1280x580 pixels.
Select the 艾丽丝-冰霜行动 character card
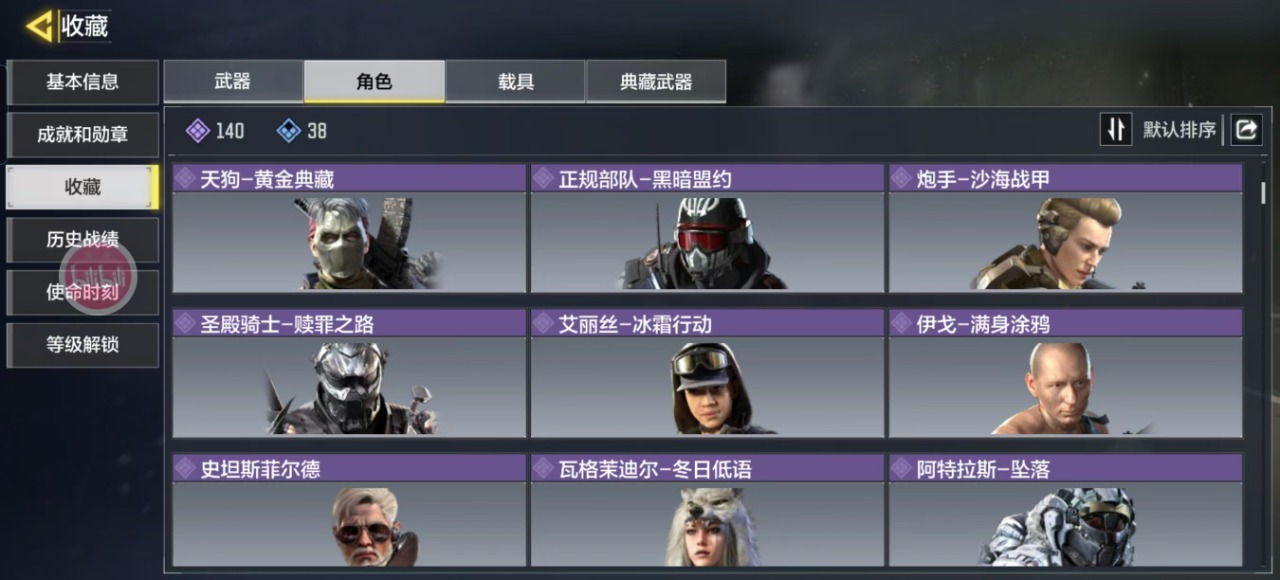point(707,373)
